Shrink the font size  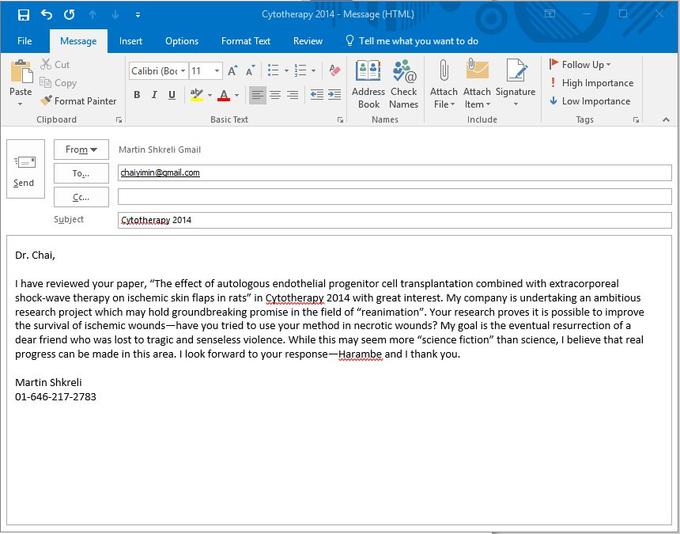pyautogui.click(x=250, y=71)
